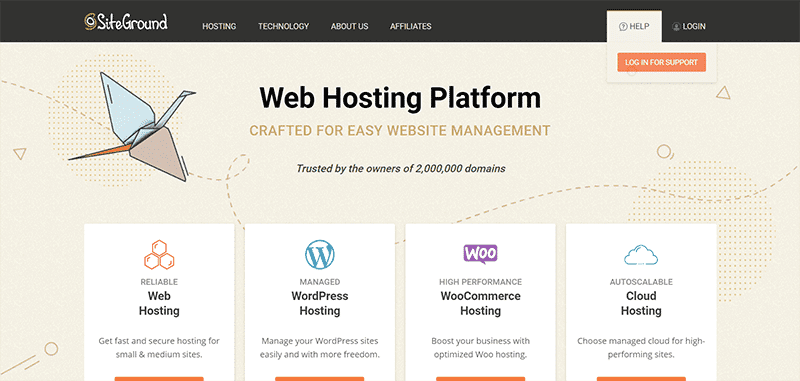
Task: Click the Cloud Hosting cloud icon
Action: [x=641, y=255]
